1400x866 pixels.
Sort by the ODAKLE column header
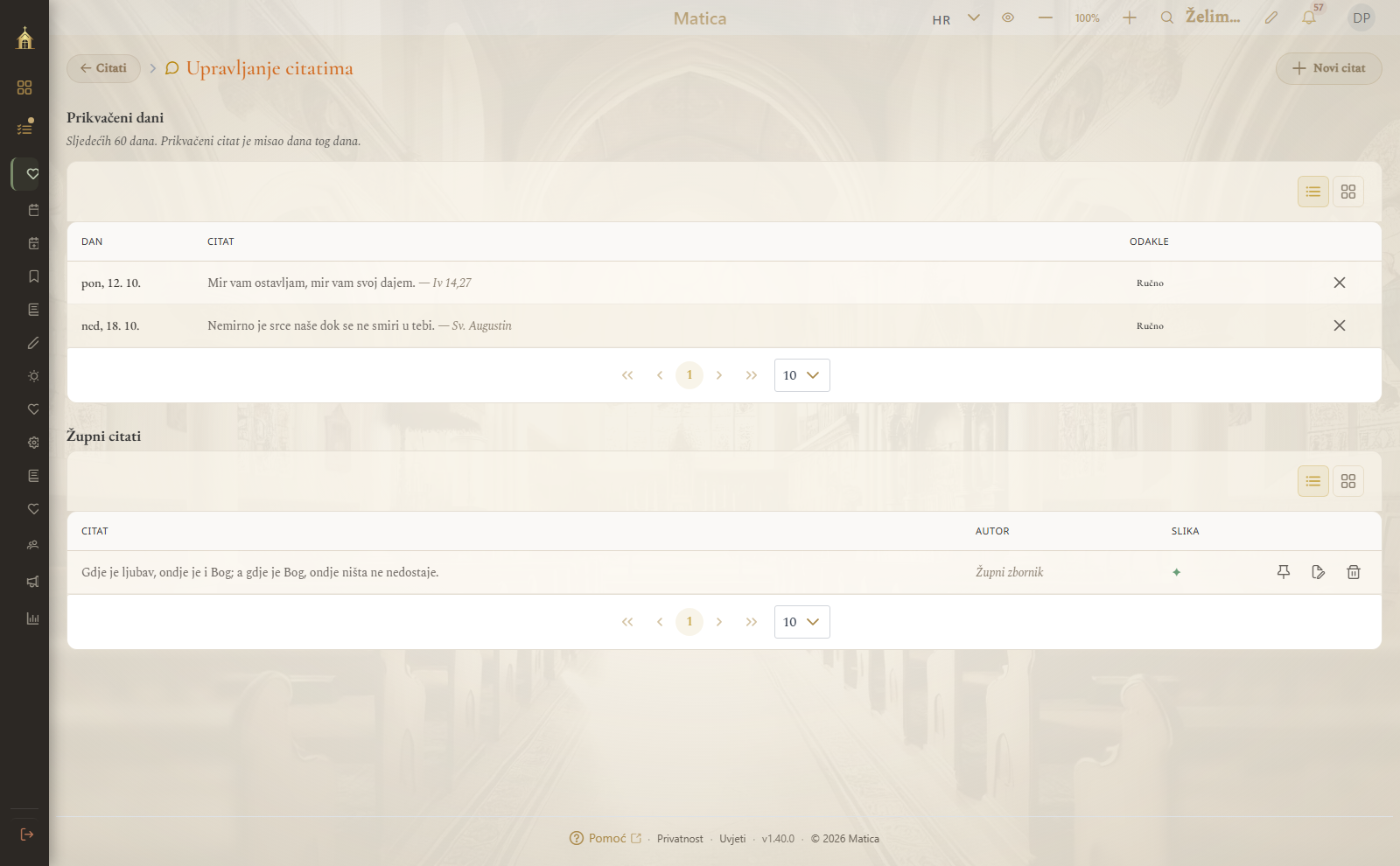[1149, 241]
